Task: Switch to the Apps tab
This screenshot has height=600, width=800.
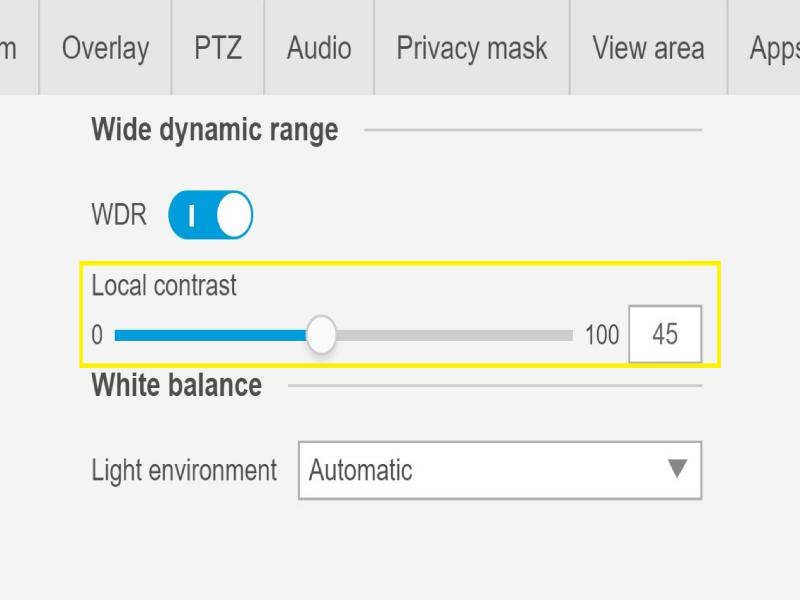Action: (773, 48)
